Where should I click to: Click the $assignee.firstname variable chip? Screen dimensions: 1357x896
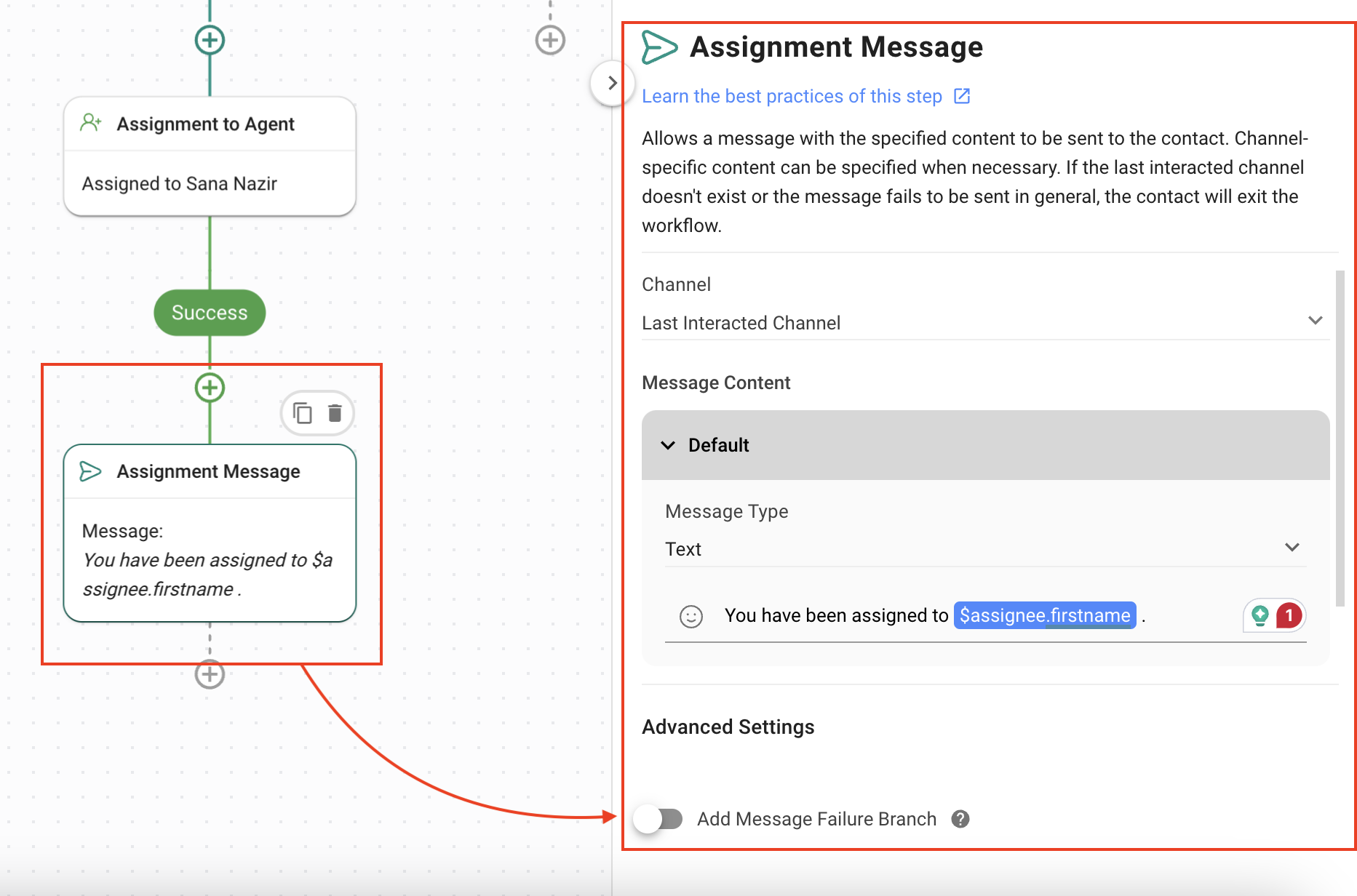click(1044, 615)
